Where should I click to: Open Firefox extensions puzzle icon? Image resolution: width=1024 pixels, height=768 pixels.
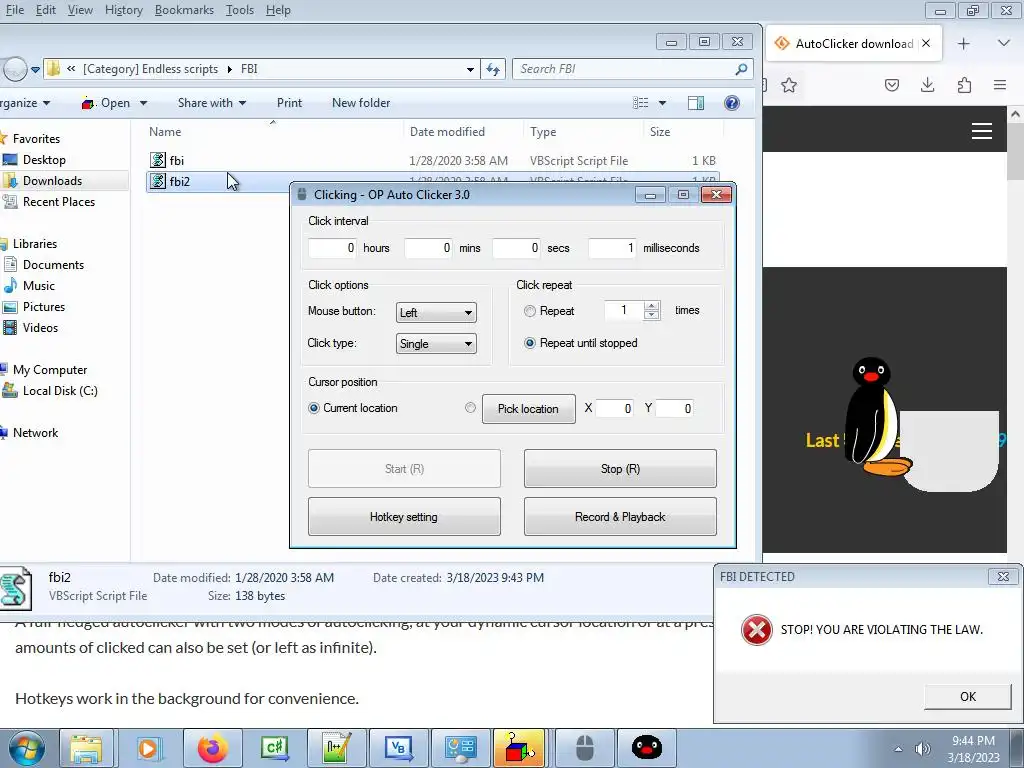964,85
